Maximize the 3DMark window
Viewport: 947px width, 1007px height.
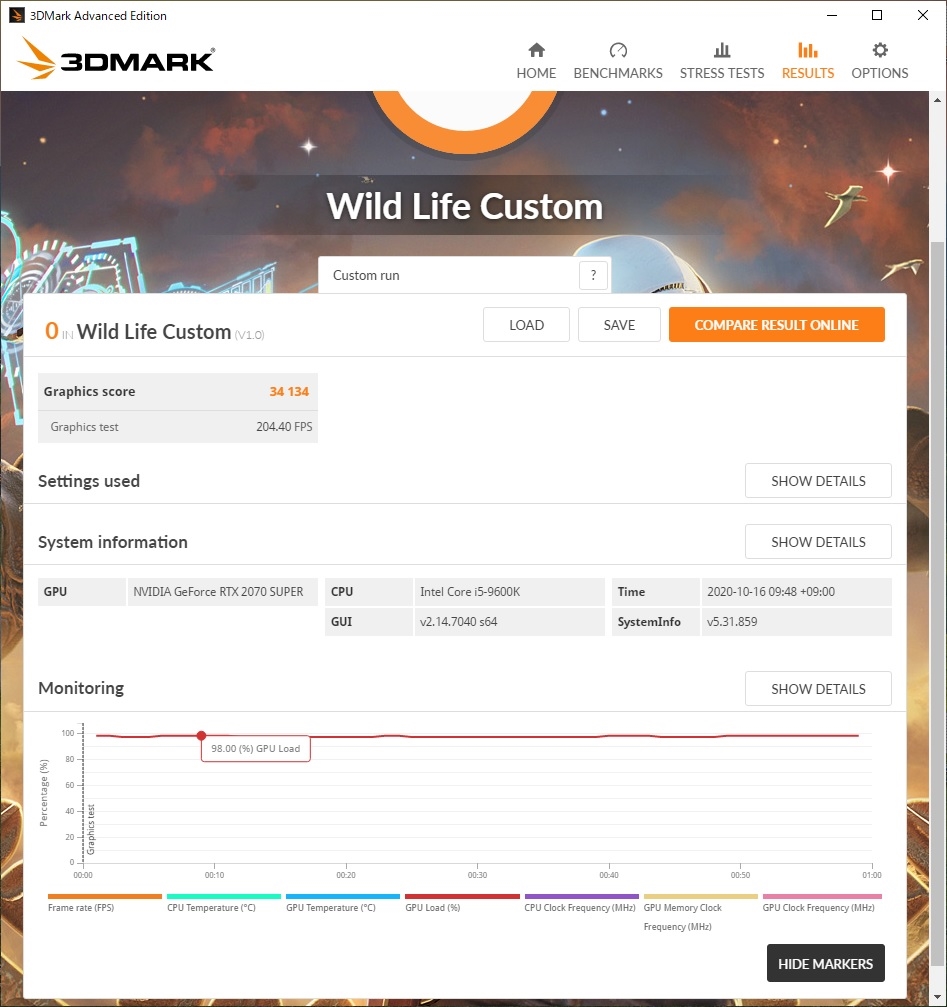877,15
